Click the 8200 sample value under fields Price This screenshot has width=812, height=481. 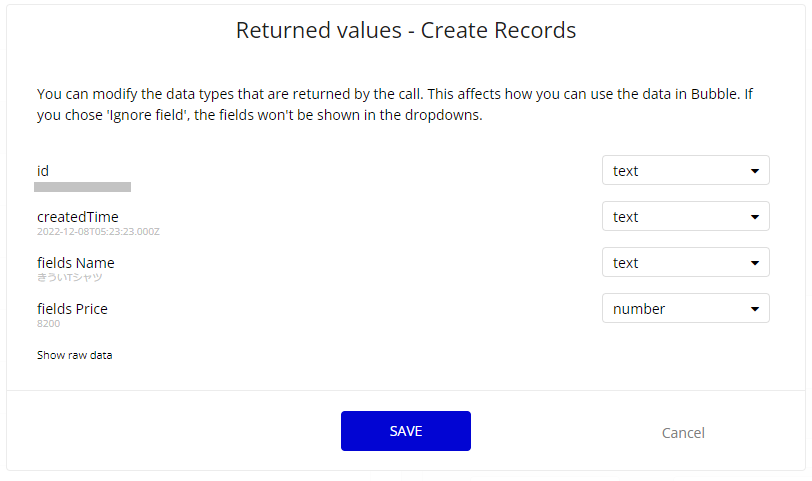[48, 323]
